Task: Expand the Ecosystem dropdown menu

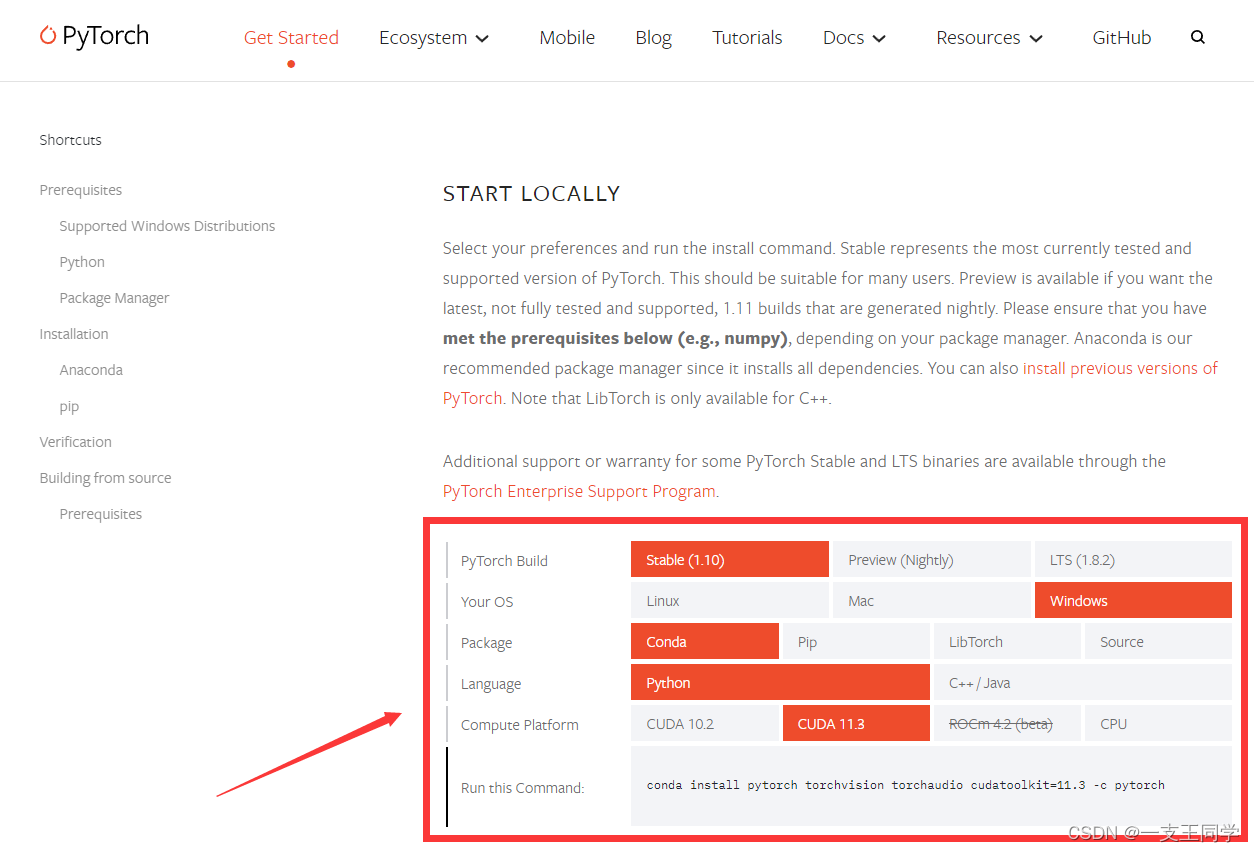Action: [x=434, y=38]
